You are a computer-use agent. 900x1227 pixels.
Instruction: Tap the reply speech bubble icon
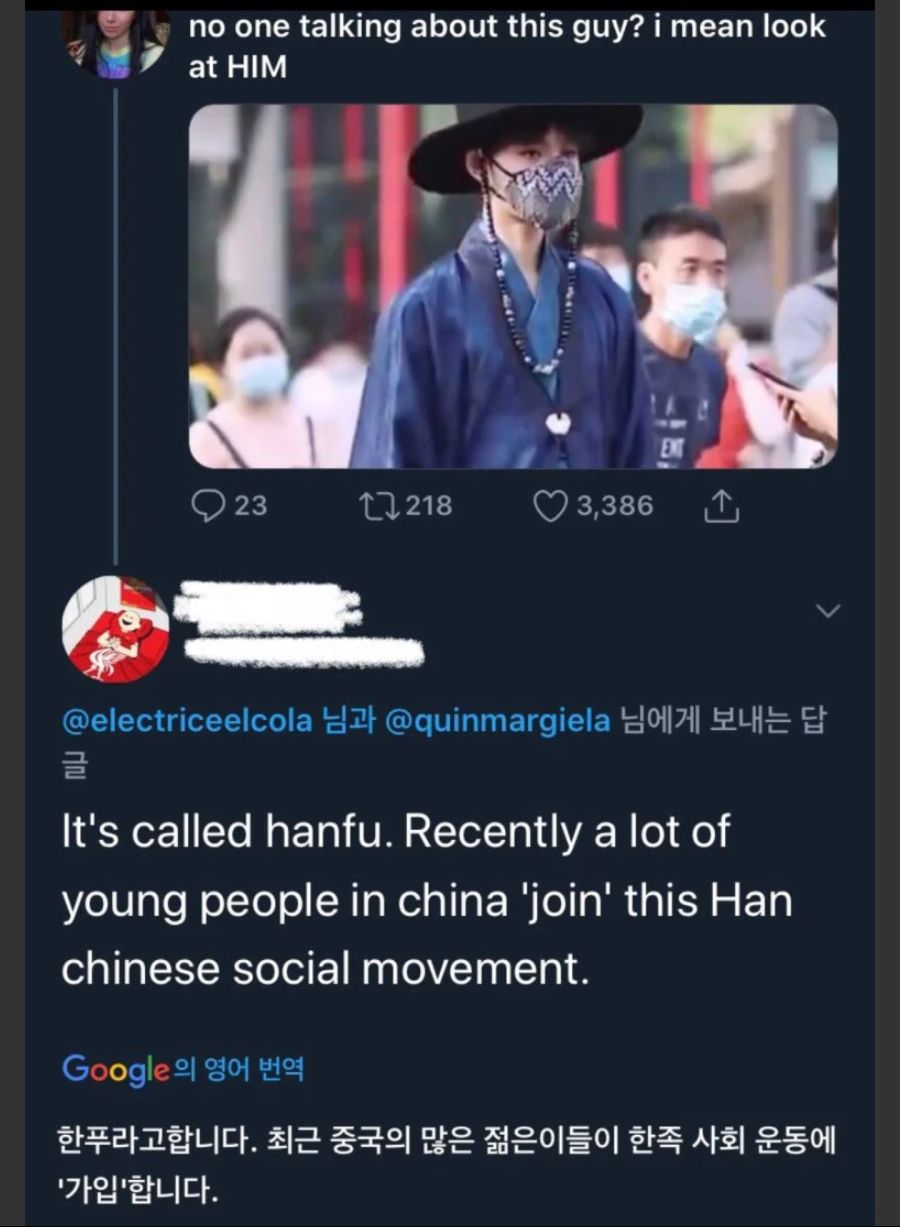208,507
